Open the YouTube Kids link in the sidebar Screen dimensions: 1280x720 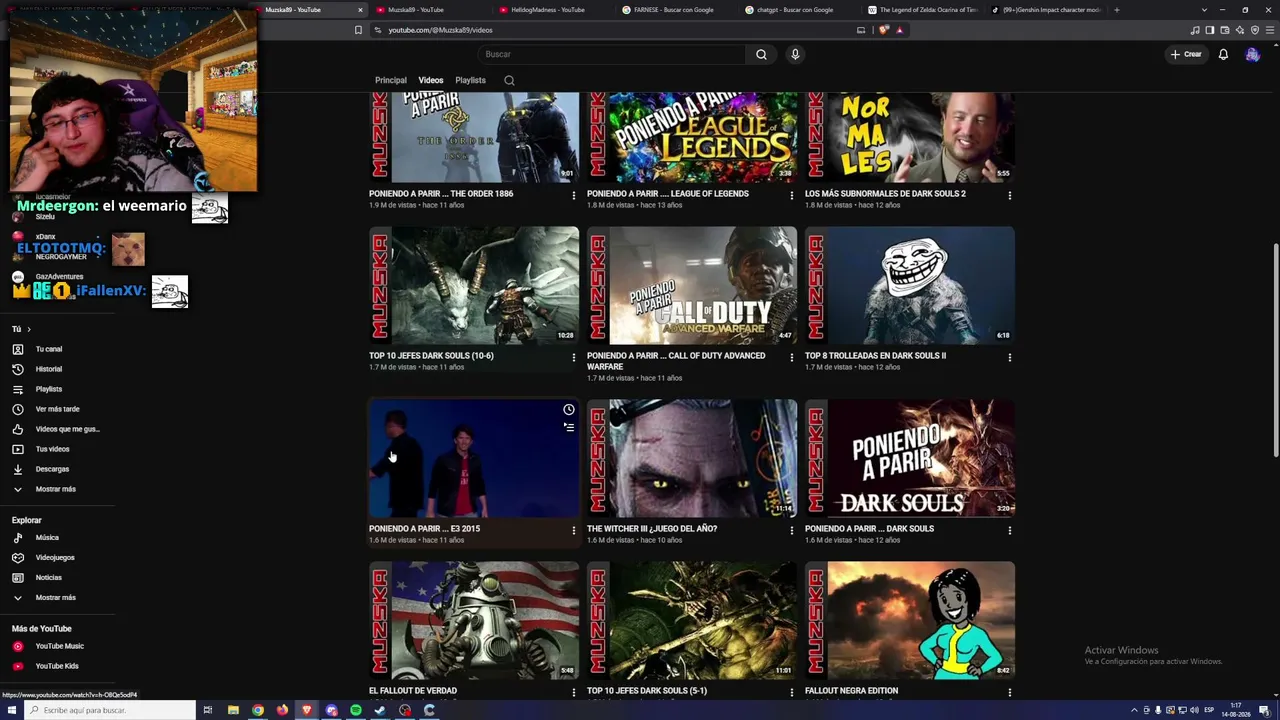click(56, 666)
